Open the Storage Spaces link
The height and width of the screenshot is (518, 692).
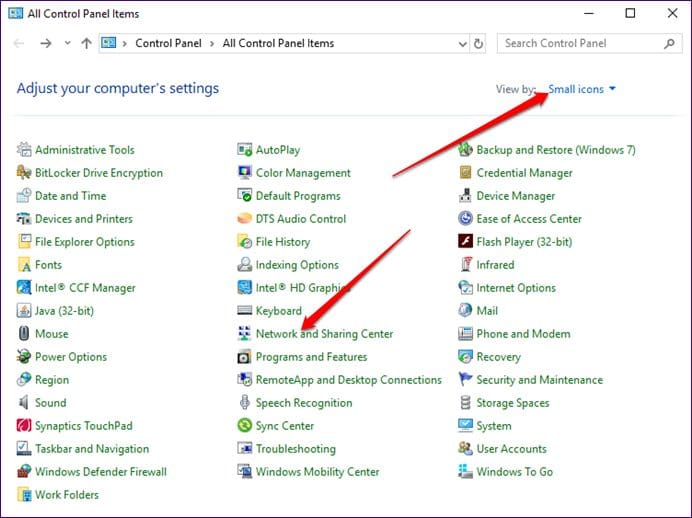pyautogui.click(x=513, y=402)
